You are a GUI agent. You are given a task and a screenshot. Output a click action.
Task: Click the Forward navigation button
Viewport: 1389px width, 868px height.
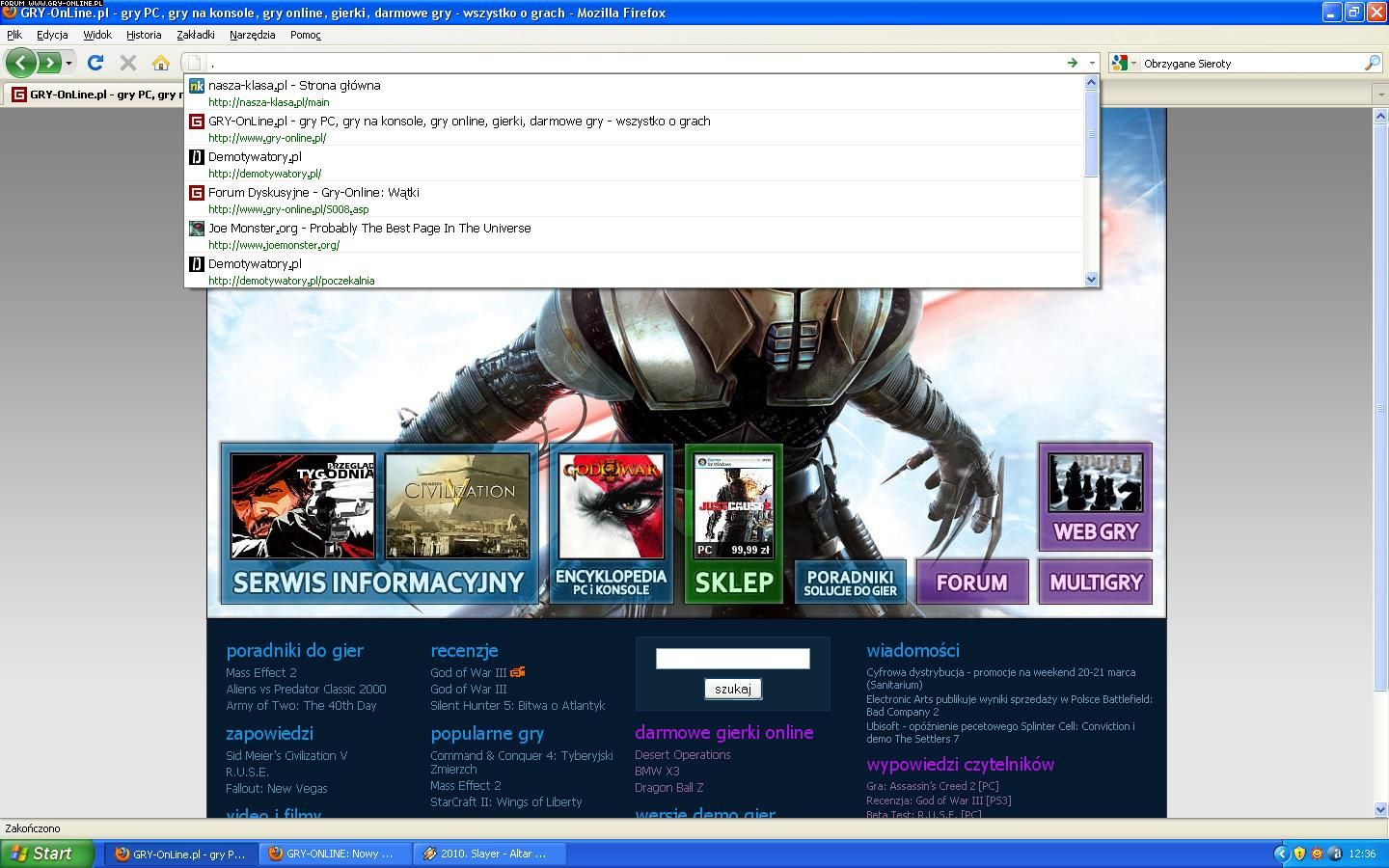coord(48,63)
